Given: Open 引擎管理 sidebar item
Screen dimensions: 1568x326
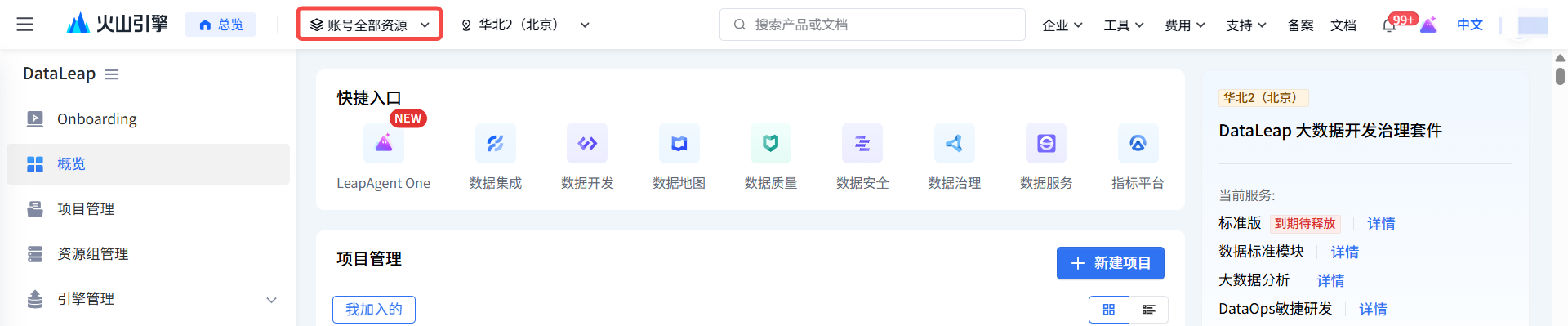Looking at the screenshot, I should 148,299.
